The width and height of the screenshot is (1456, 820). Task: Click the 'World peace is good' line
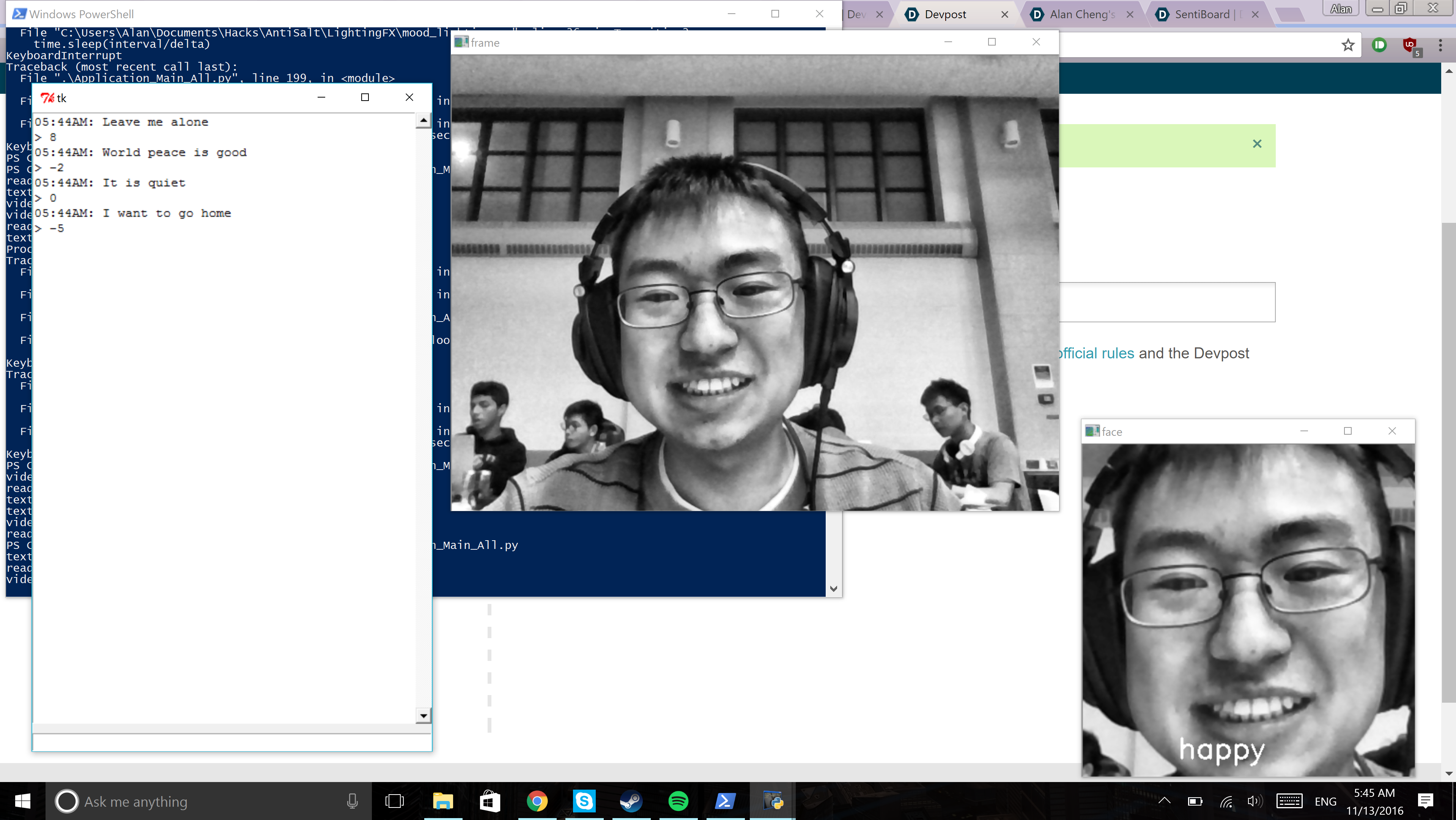coord(141,153)
